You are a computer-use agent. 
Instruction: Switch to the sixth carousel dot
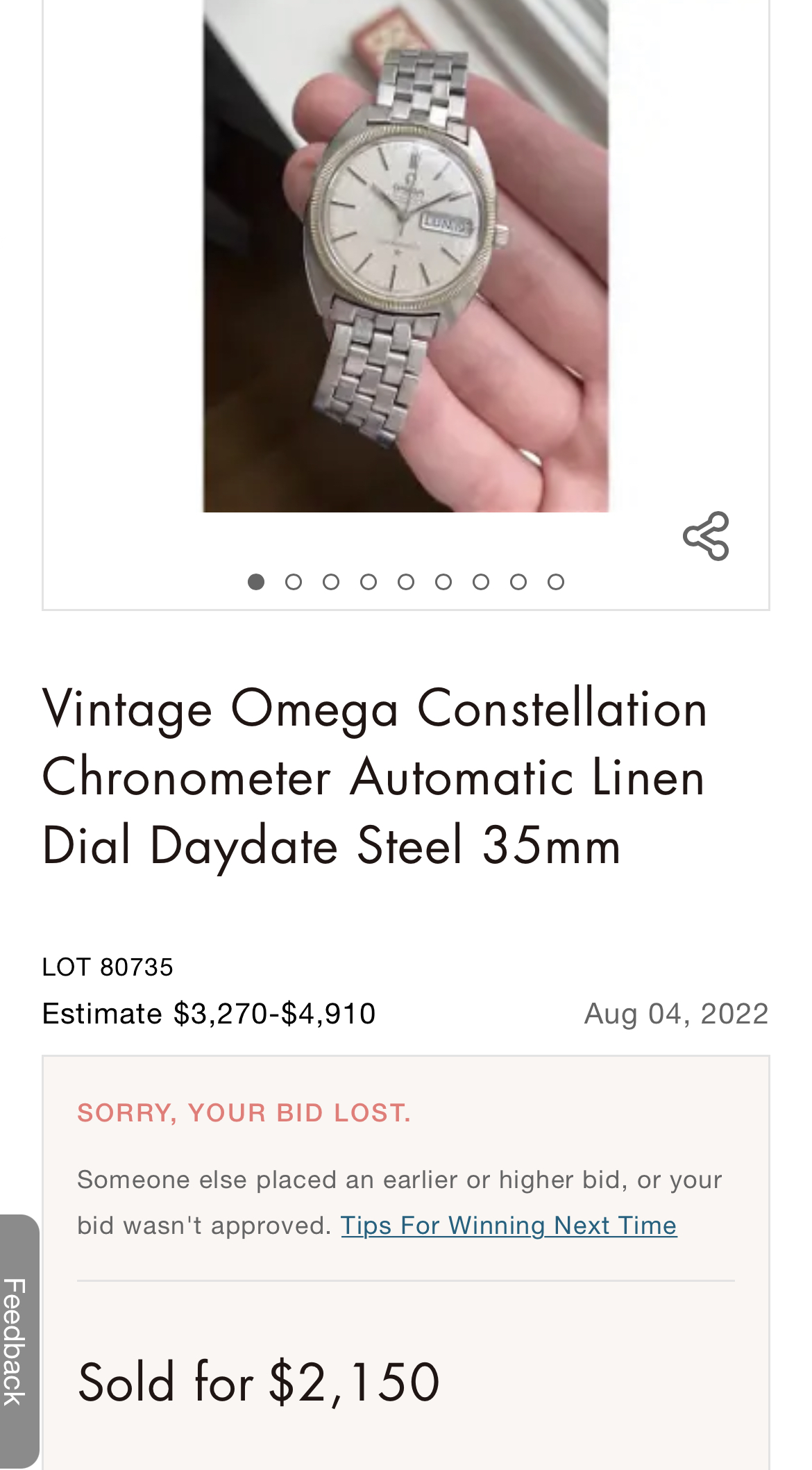tap(443, 582)
